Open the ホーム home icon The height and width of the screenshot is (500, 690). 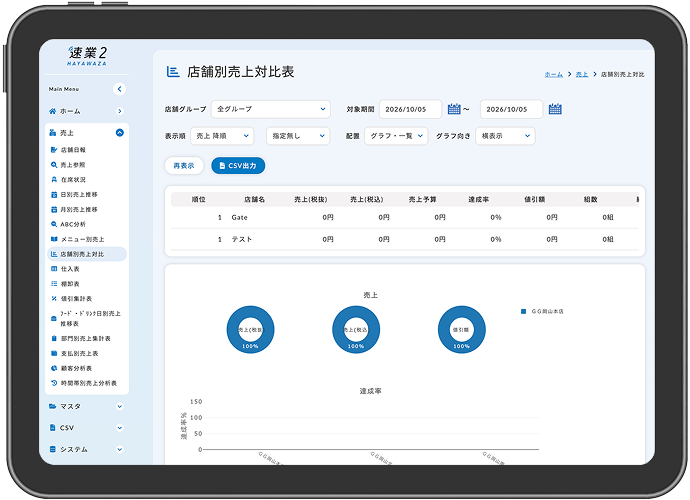tap(53, 111)
